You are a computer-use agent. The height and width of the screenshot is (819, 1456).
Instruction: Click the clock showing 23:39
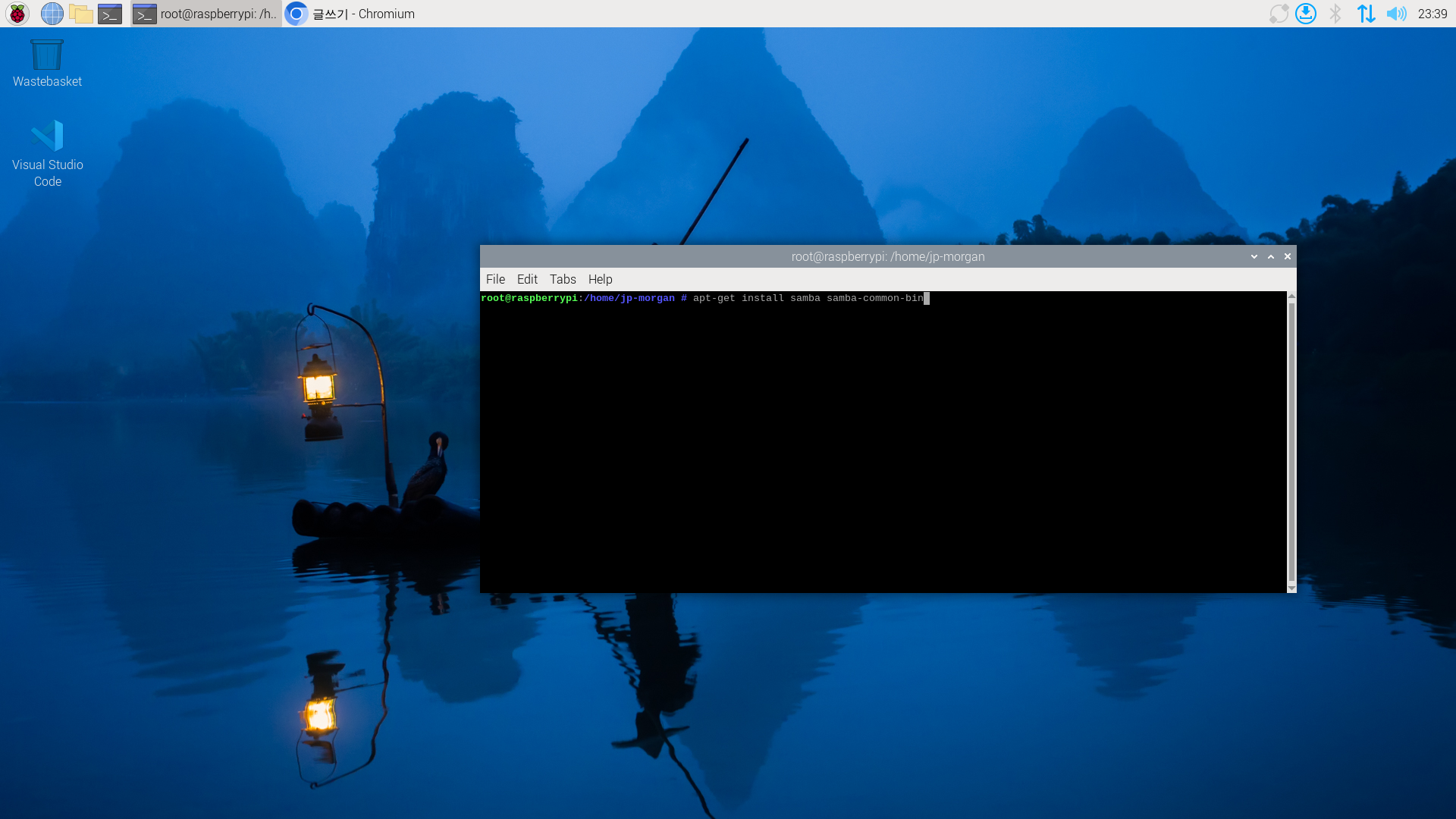click(x=1432, y=14)
